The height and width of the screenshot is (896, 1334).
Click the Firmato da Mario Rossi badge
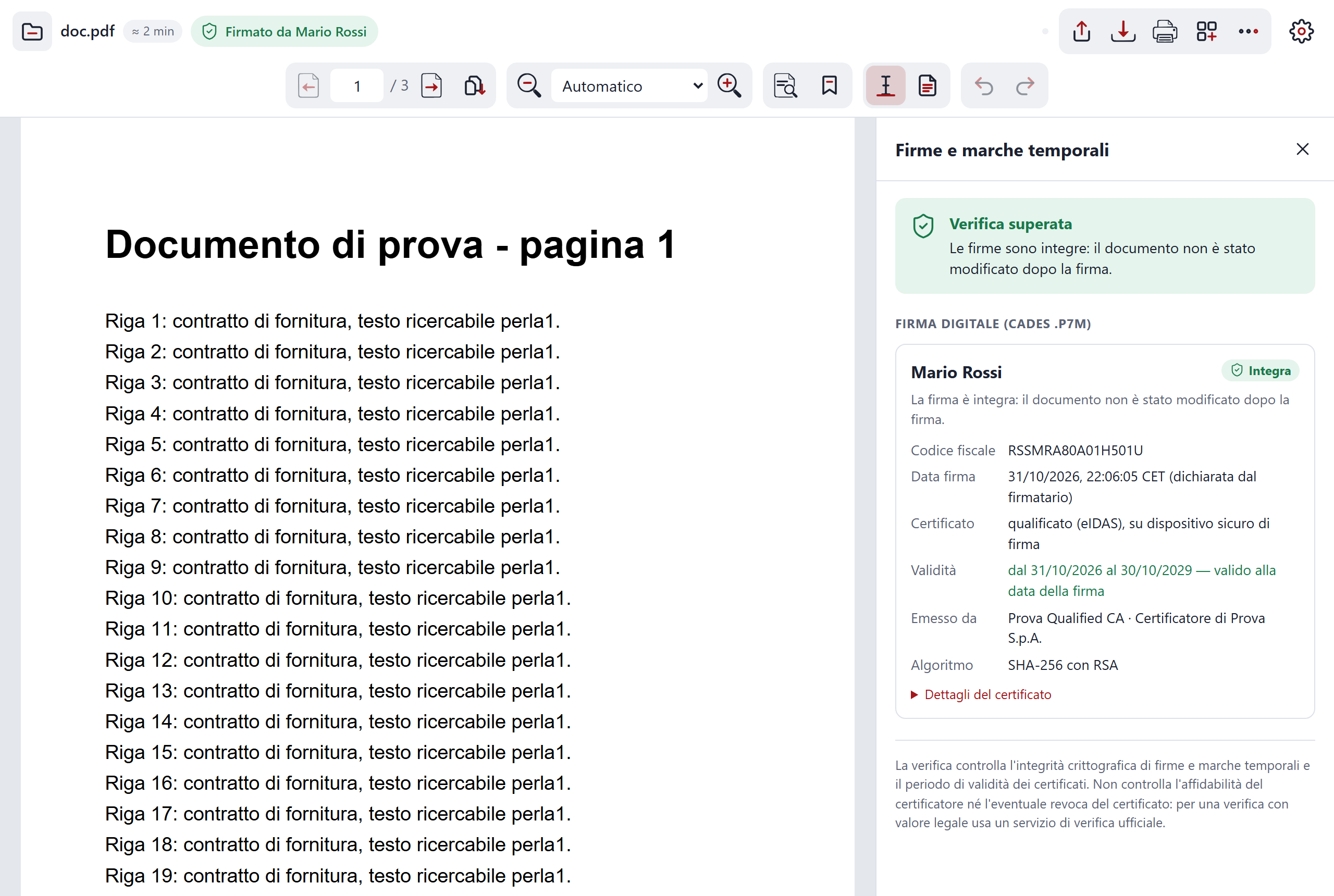pos(284,31)
